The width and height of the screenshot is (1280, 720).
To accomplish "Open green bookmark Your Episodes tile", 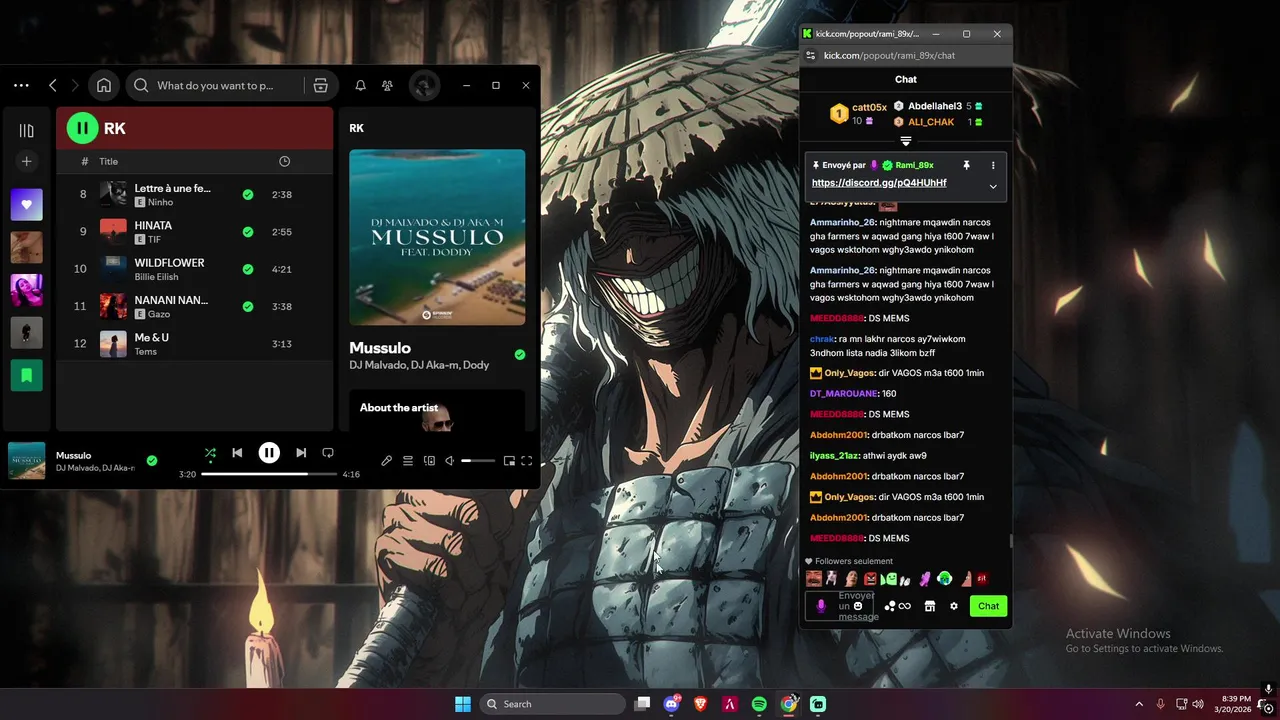I will click(27, 375).
